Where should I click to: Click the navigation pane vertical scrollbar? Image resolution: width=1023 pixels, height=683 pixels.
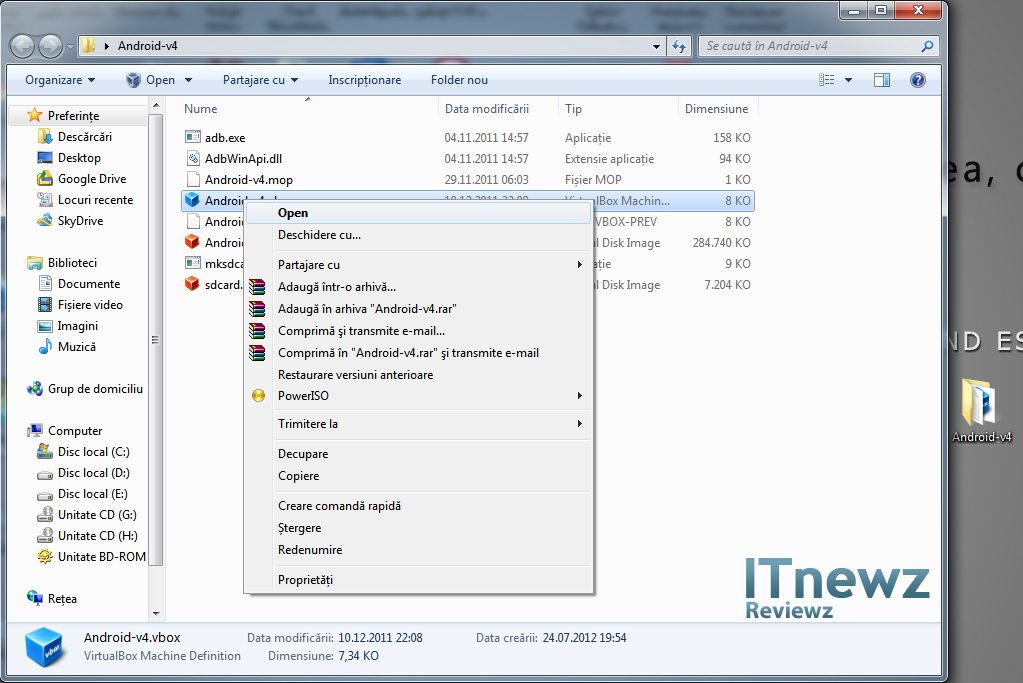click(155, 340)
